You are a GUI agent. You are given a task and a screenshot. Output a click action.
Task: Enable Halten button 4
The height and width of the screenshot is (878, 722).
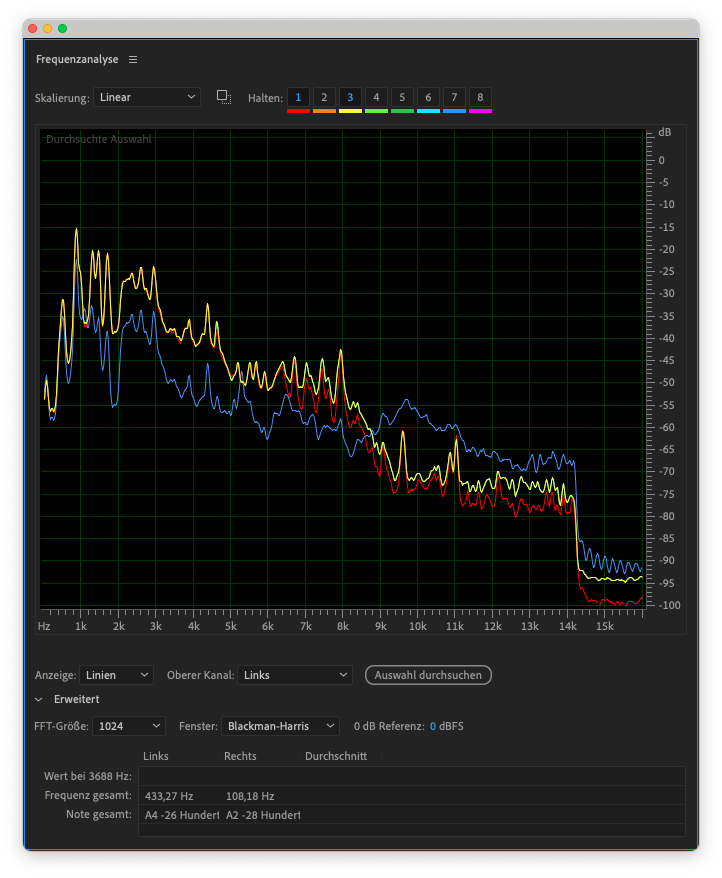[x=376, y=97]
